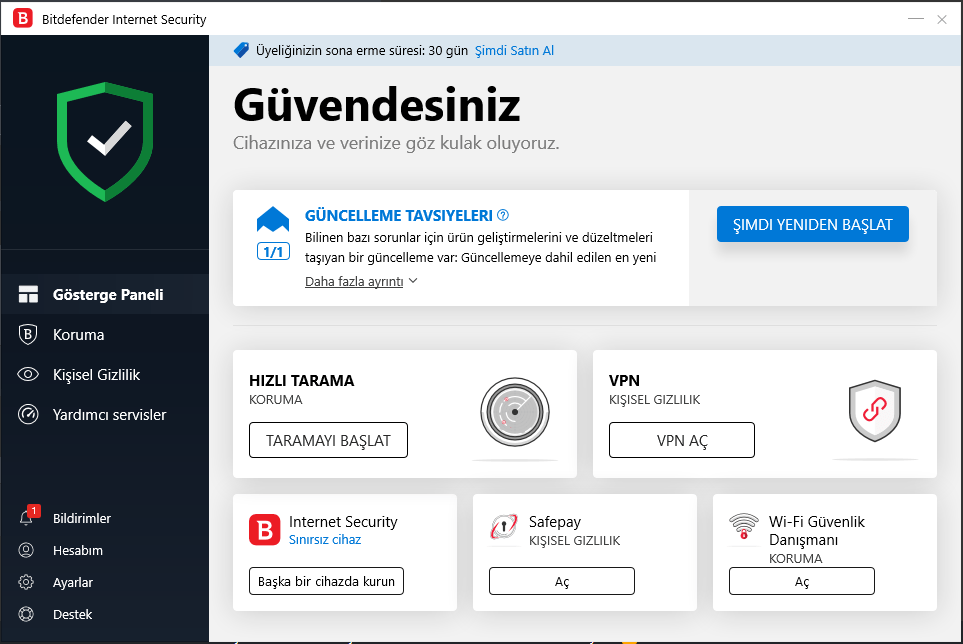Viewport: 963px width, 644px height.
Task: Click Başka bir cihazda kurun button
Action: (x=326, y=581)
